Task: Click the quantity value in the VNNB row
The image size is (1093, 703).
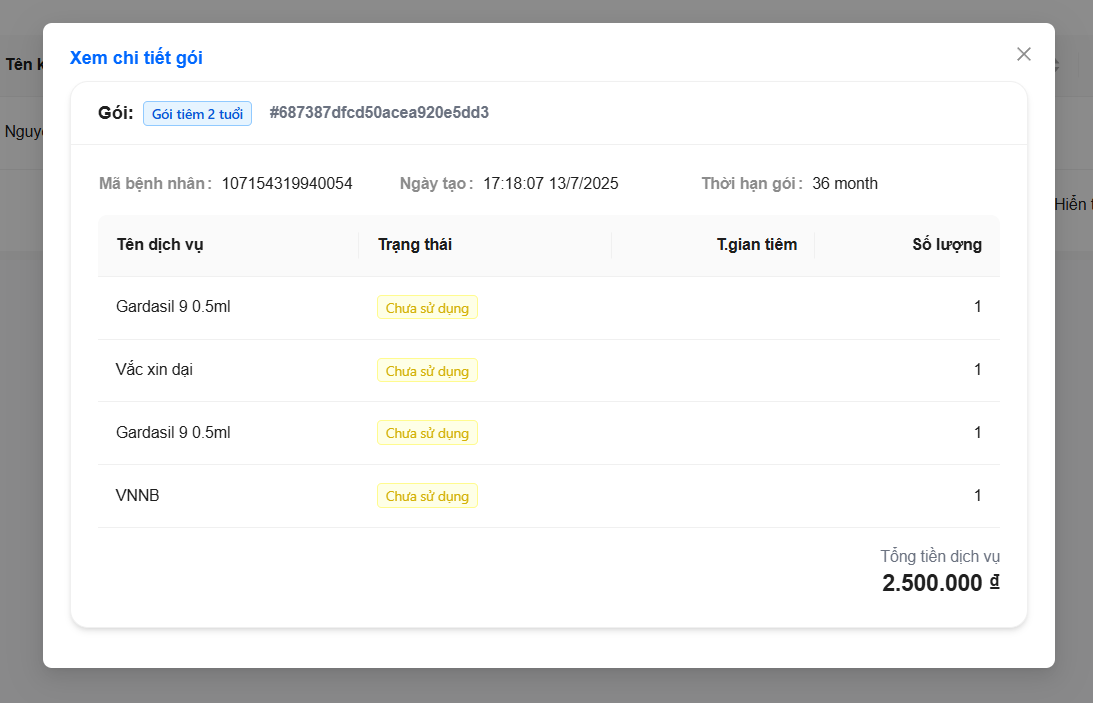Action: [x=977, y=496]
